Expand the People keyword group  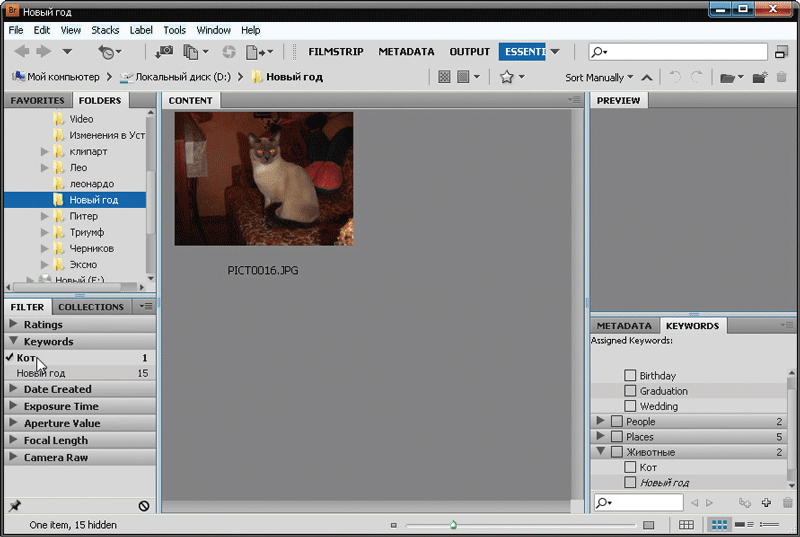pos(600,422)
